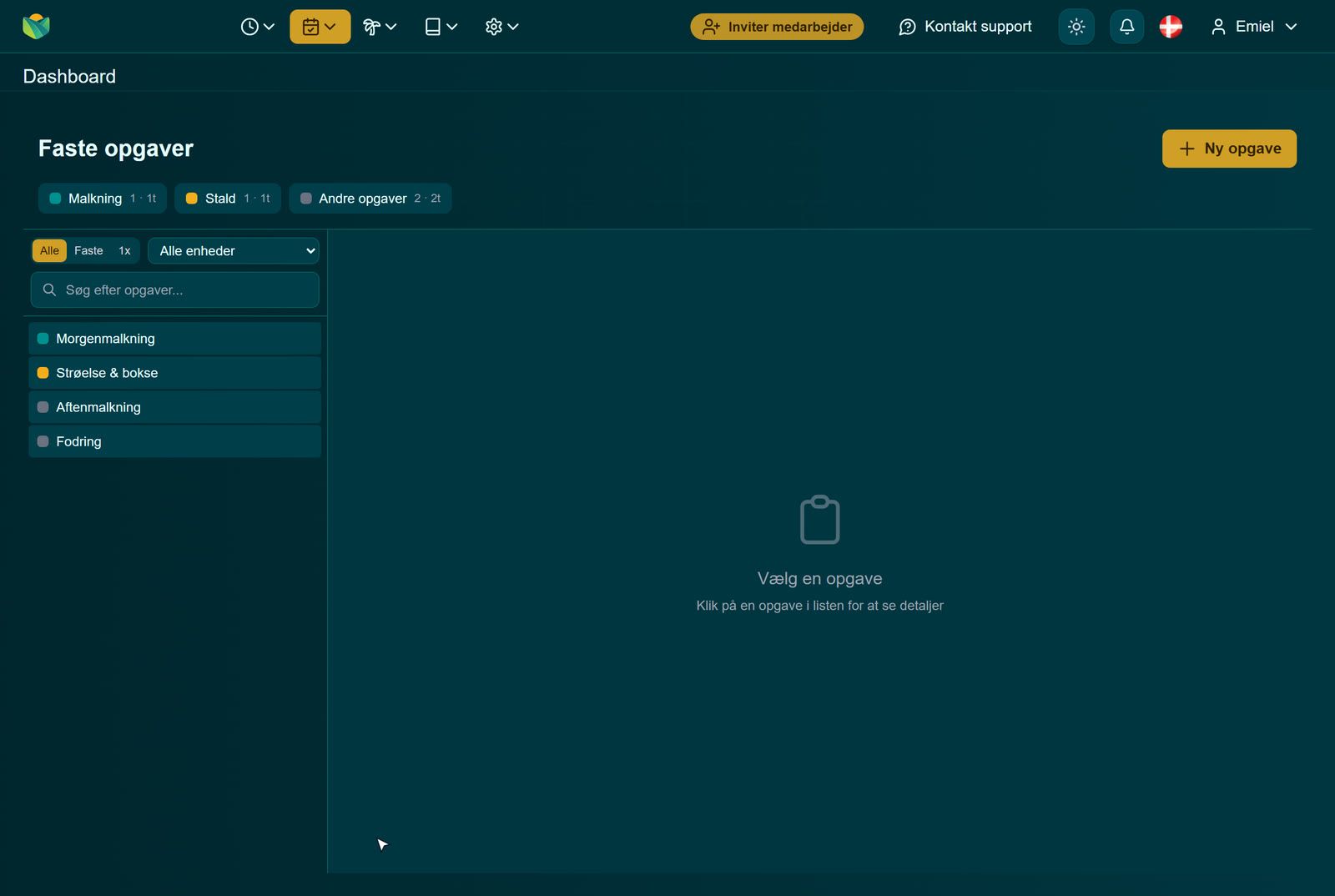Open the Morgenmalkning task
Image resolution: width=1335 pixels, height=896 pixels.
coord(175,339)
